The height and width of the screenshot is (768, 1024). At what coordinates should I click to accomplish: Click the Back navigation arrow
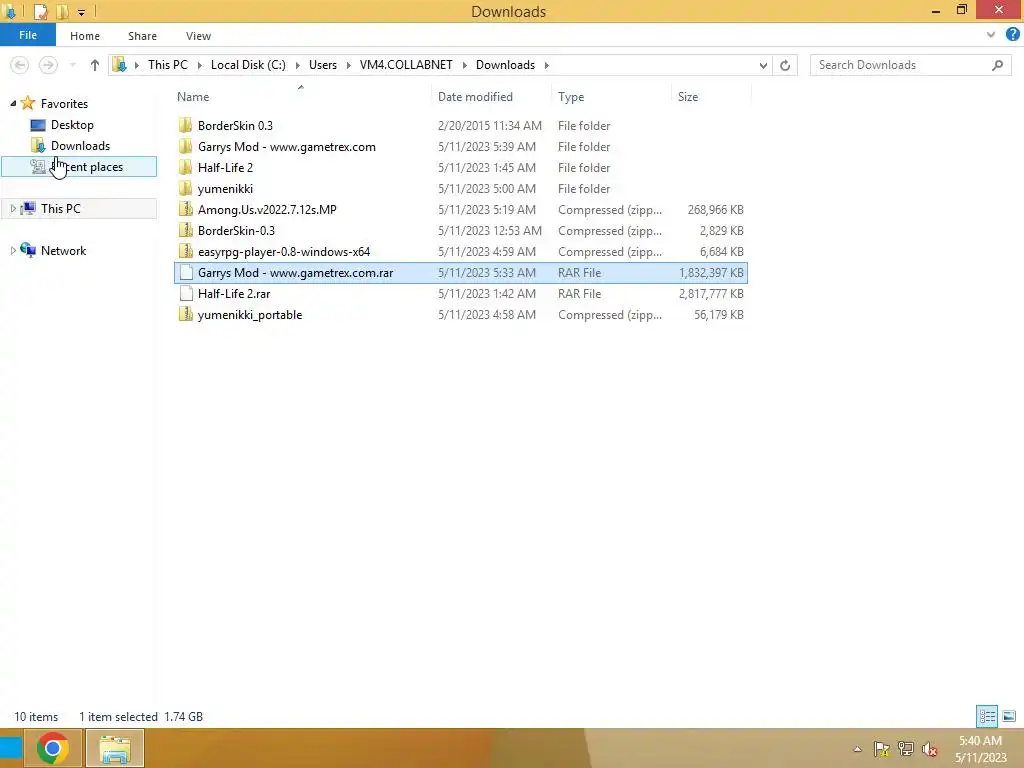coord(20,65)
